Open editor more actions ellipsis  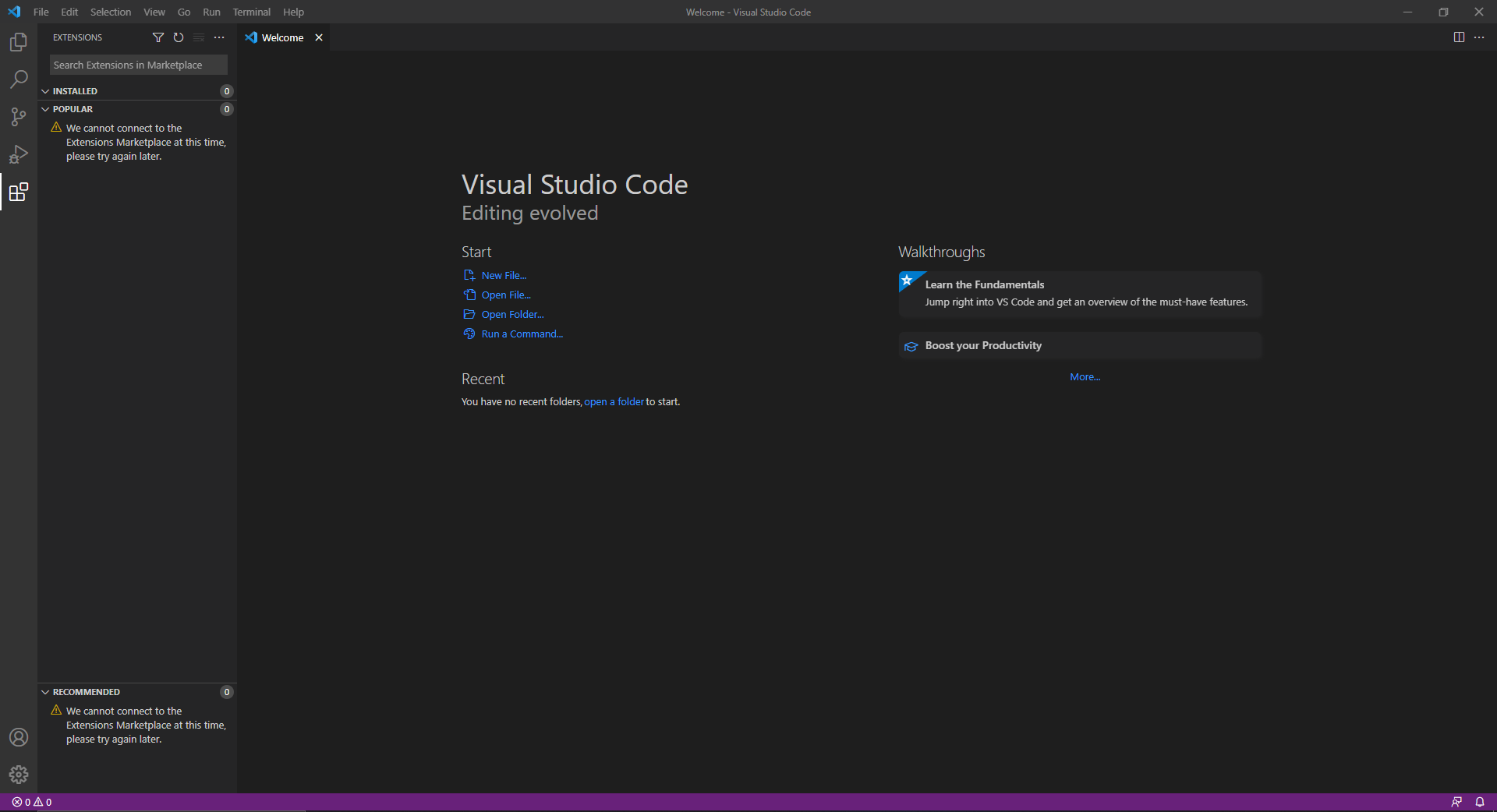tap(1479, 37)
